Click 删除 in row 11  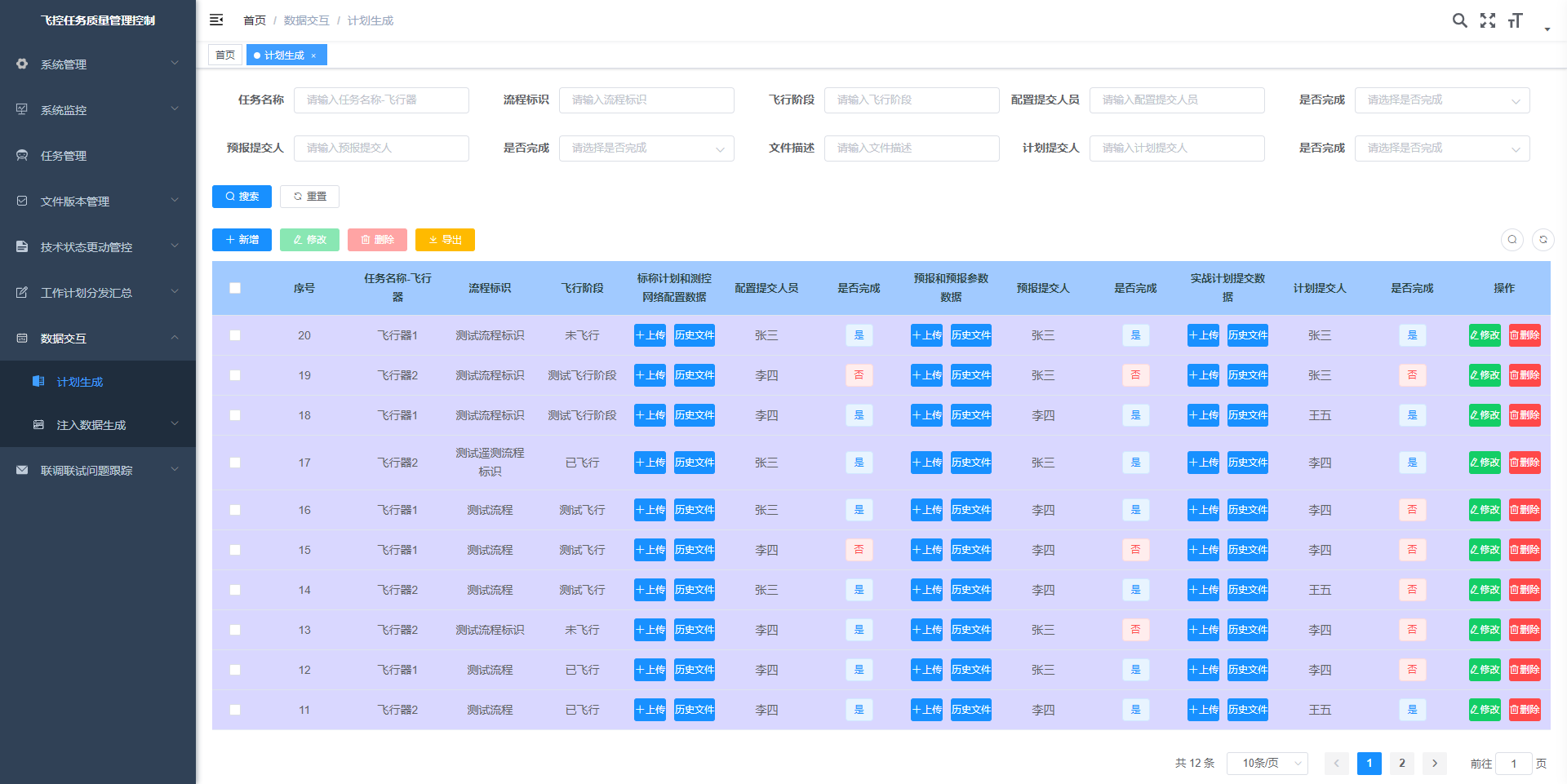click(1525, 710)
